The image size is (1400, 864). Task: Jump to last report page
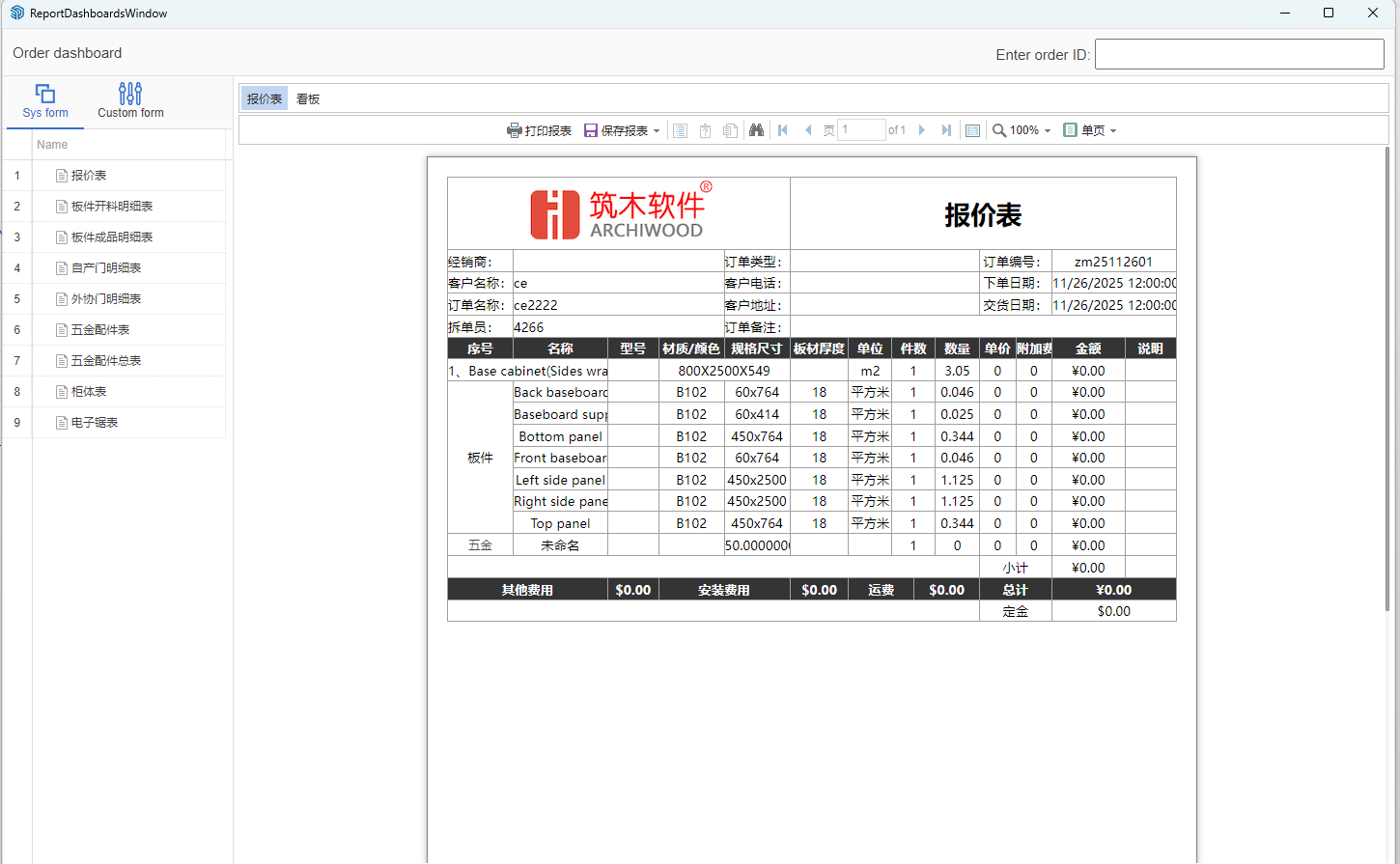946,130
